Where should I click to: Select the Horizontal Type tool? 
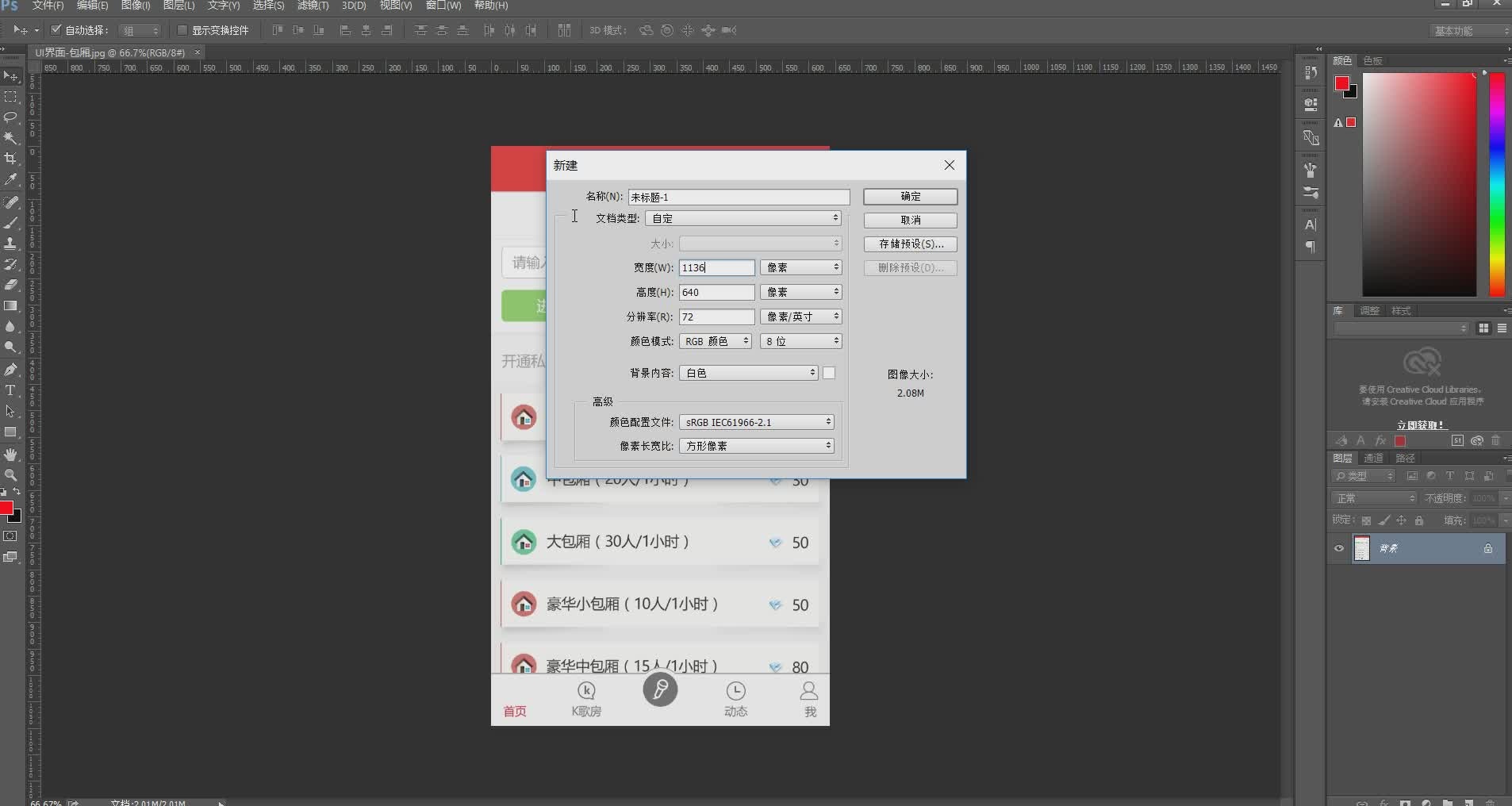(x=11, y=390)
